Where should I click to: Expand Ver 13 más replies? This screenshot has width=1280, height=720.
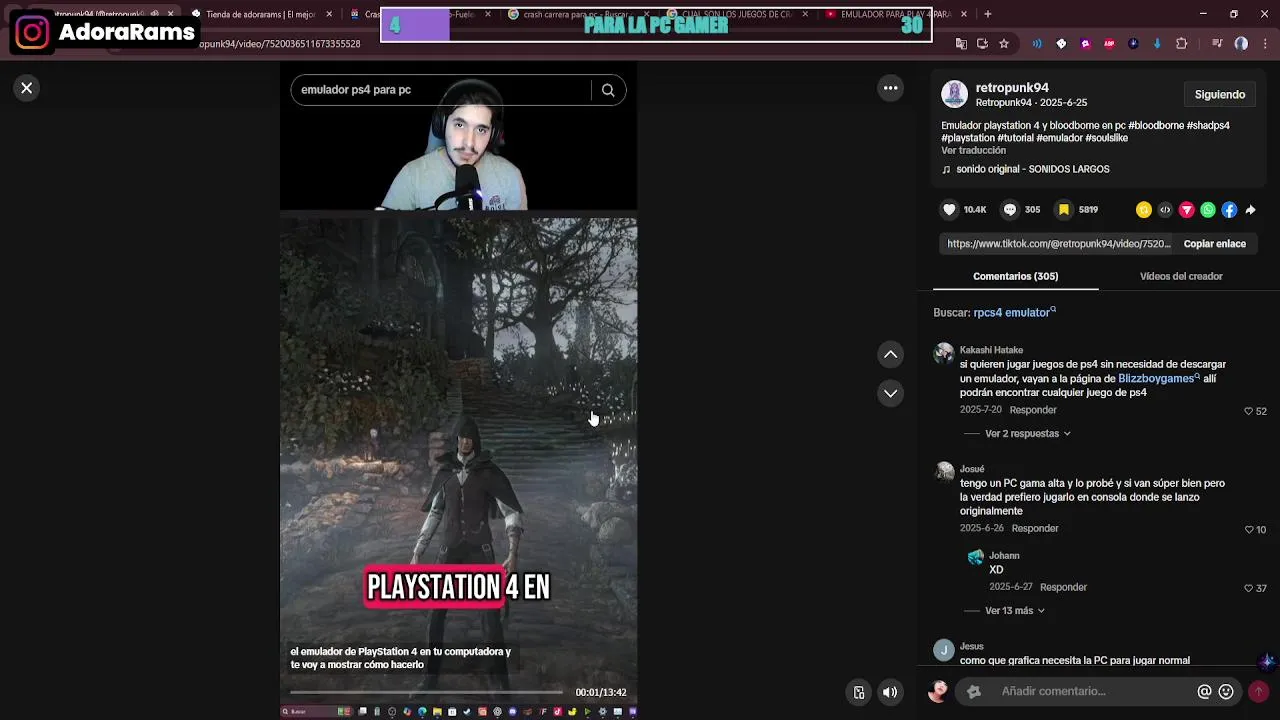1015,611
